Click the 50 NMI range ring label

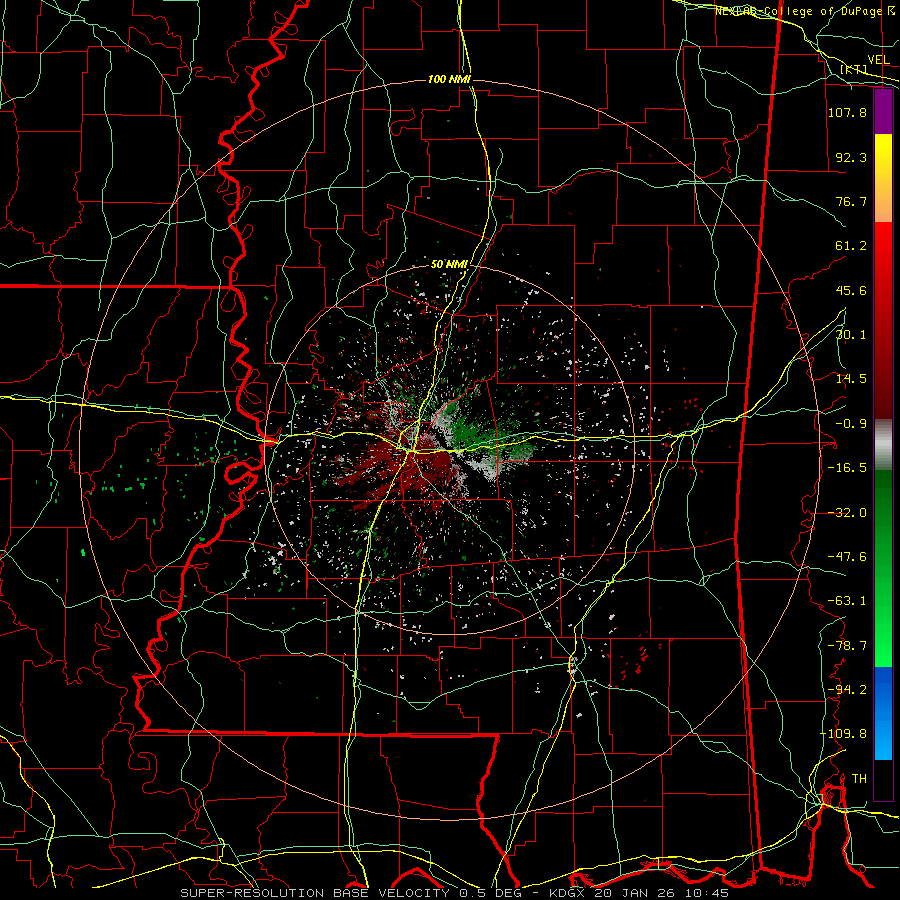(x=449, y=264)
